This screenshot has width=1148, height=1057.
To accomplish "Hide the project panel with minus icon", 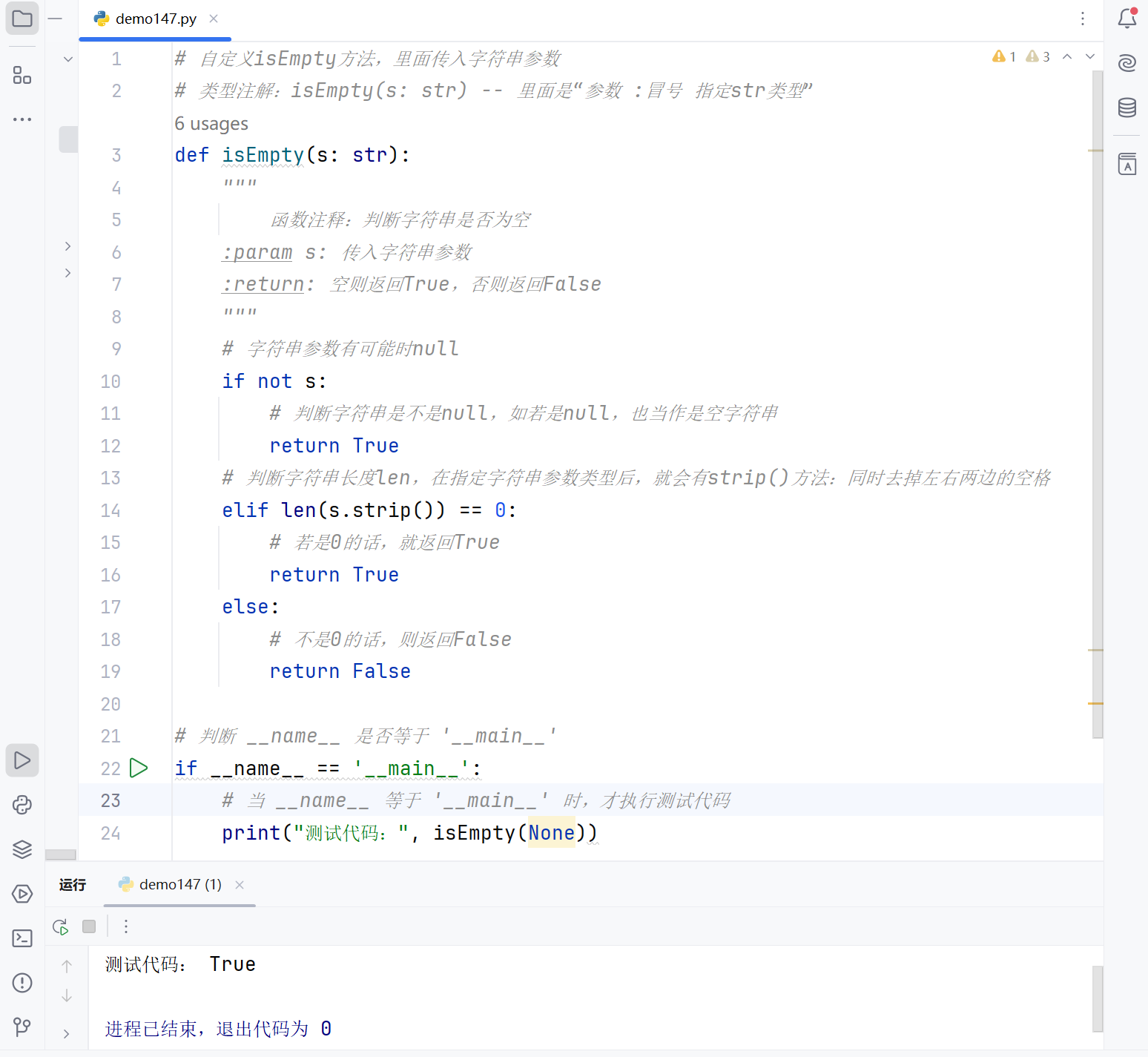I will (x=55, y=19).
